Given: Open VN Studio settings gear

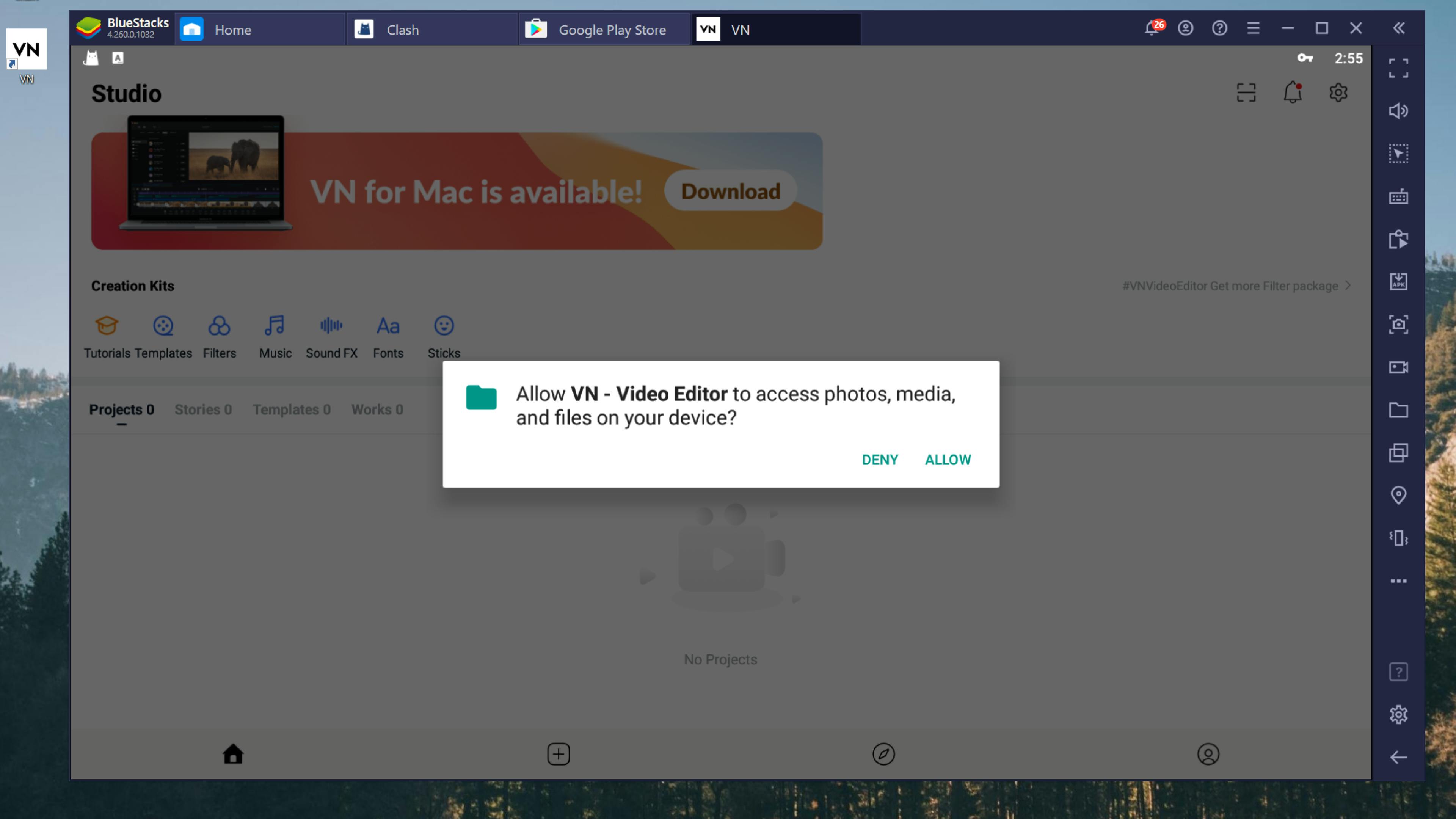Looking at the screenshot, I should click(1338, 93).
